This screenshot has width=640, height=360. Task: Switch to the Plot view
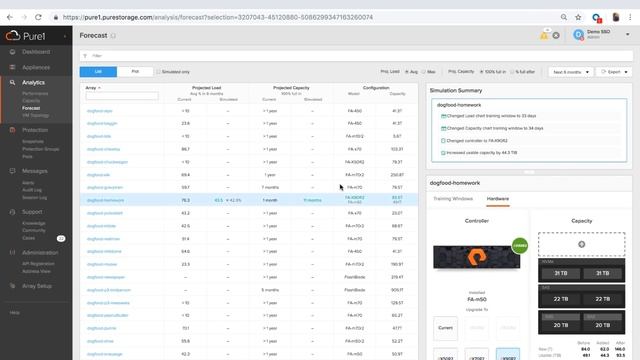pyautogui.click(x=135, y=71)
